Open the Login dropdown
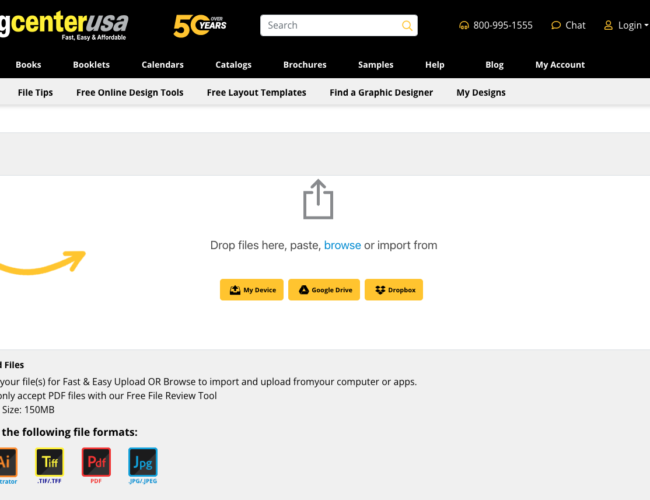The height and width of the screenshot is (500, 650). [x=625, y=25]
